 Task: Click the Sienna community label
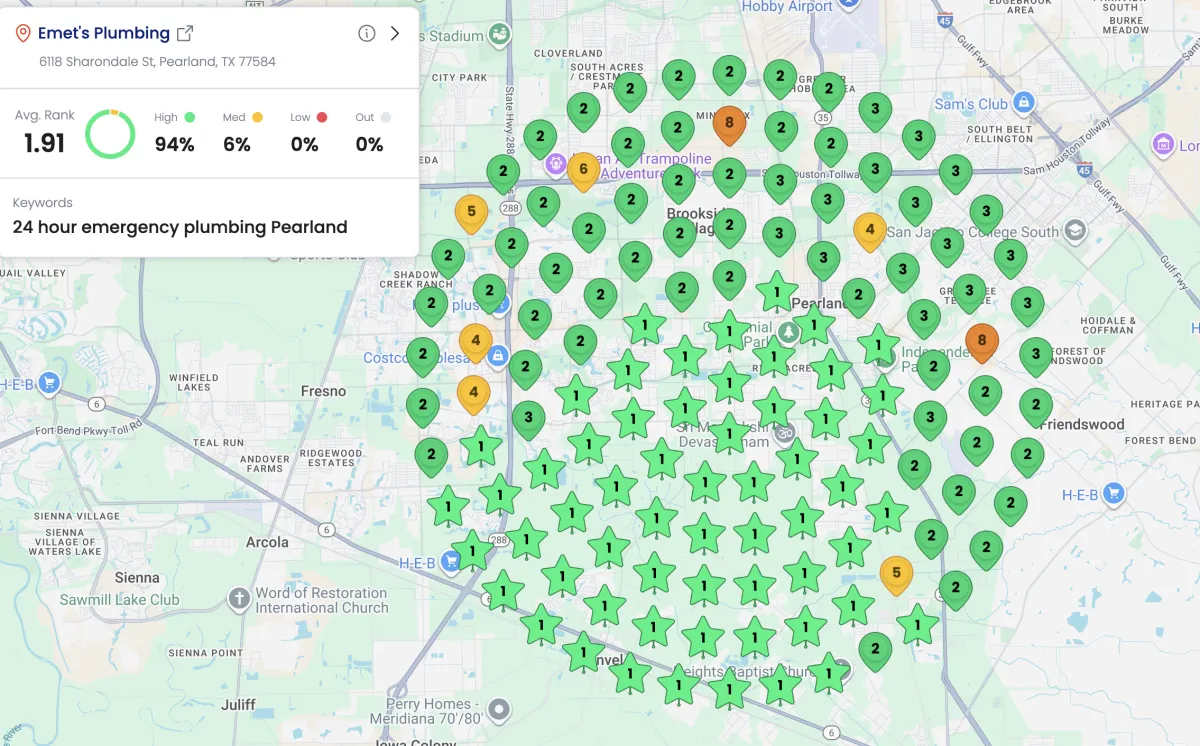137,577
